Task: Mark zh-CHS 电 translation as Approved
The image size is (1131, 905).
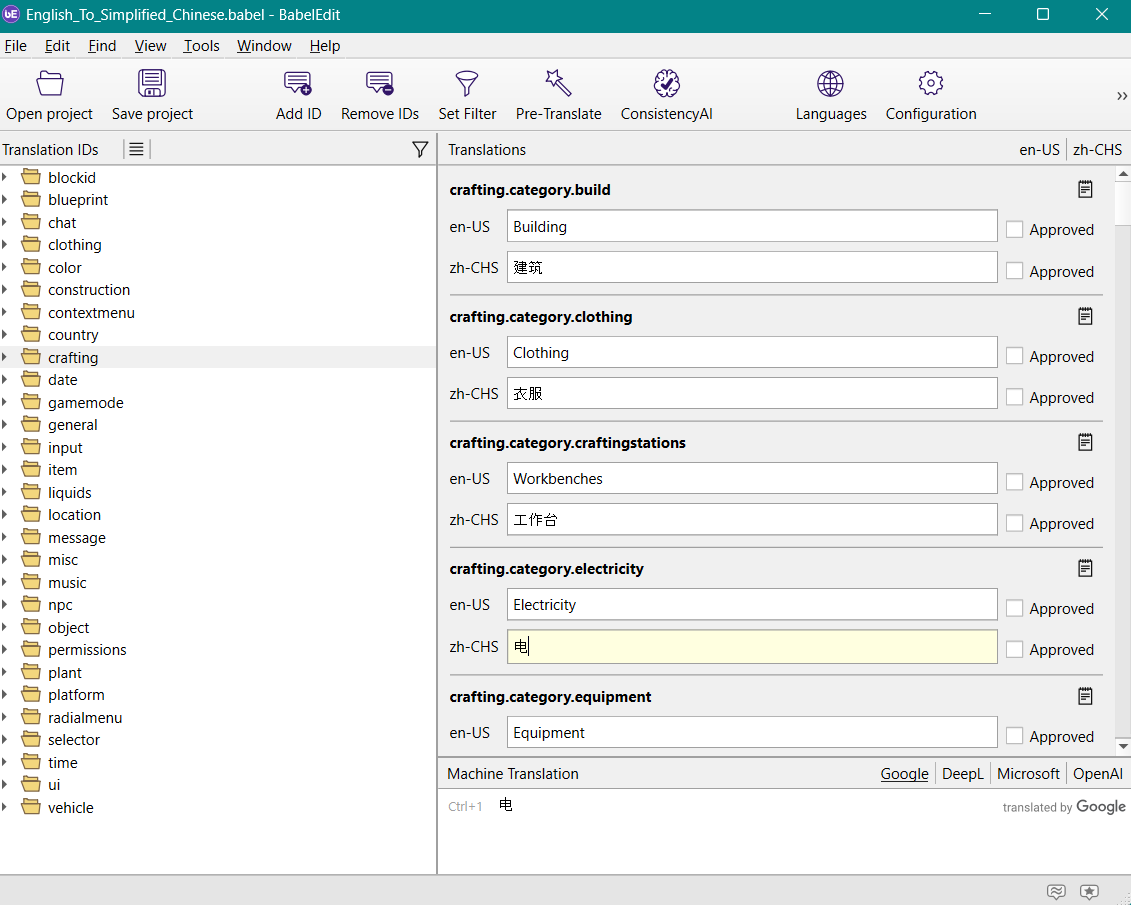Action: [x=1015, y=649]
